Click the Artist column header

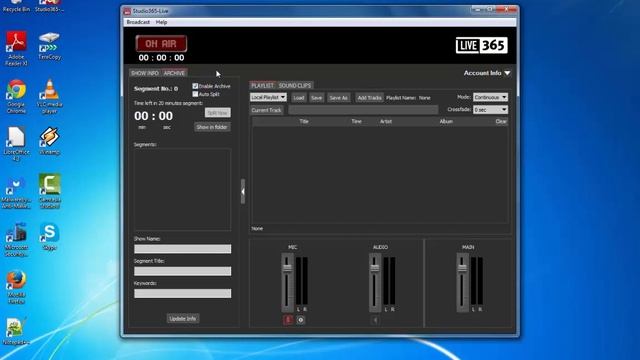386,122
